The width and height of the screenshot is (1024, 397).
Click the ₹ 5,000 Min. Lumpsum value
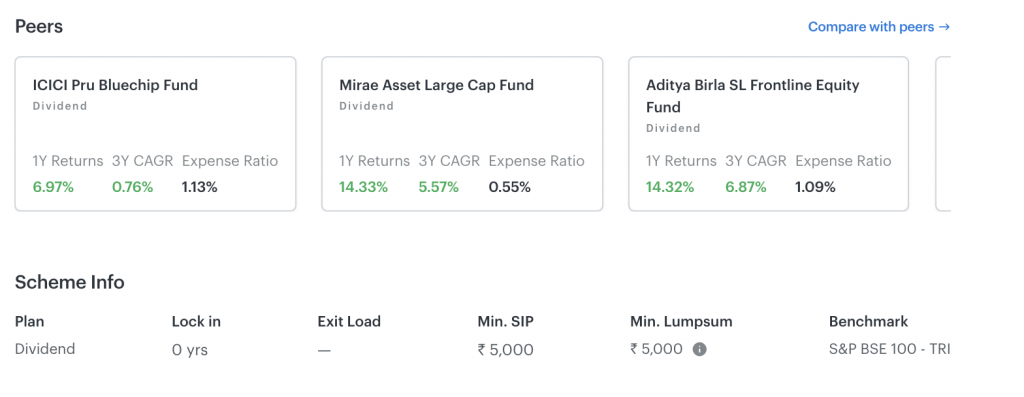click(656, 349)
